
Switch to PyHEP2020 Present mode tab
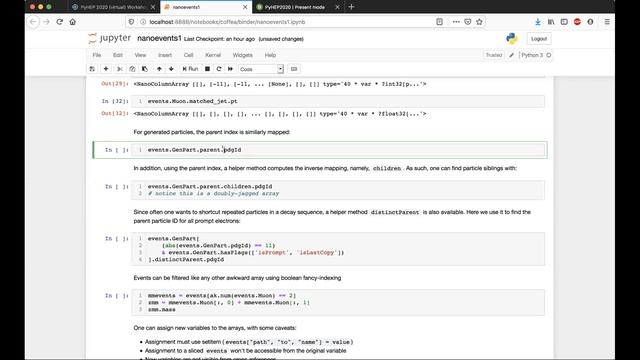[x=295, y=7]
